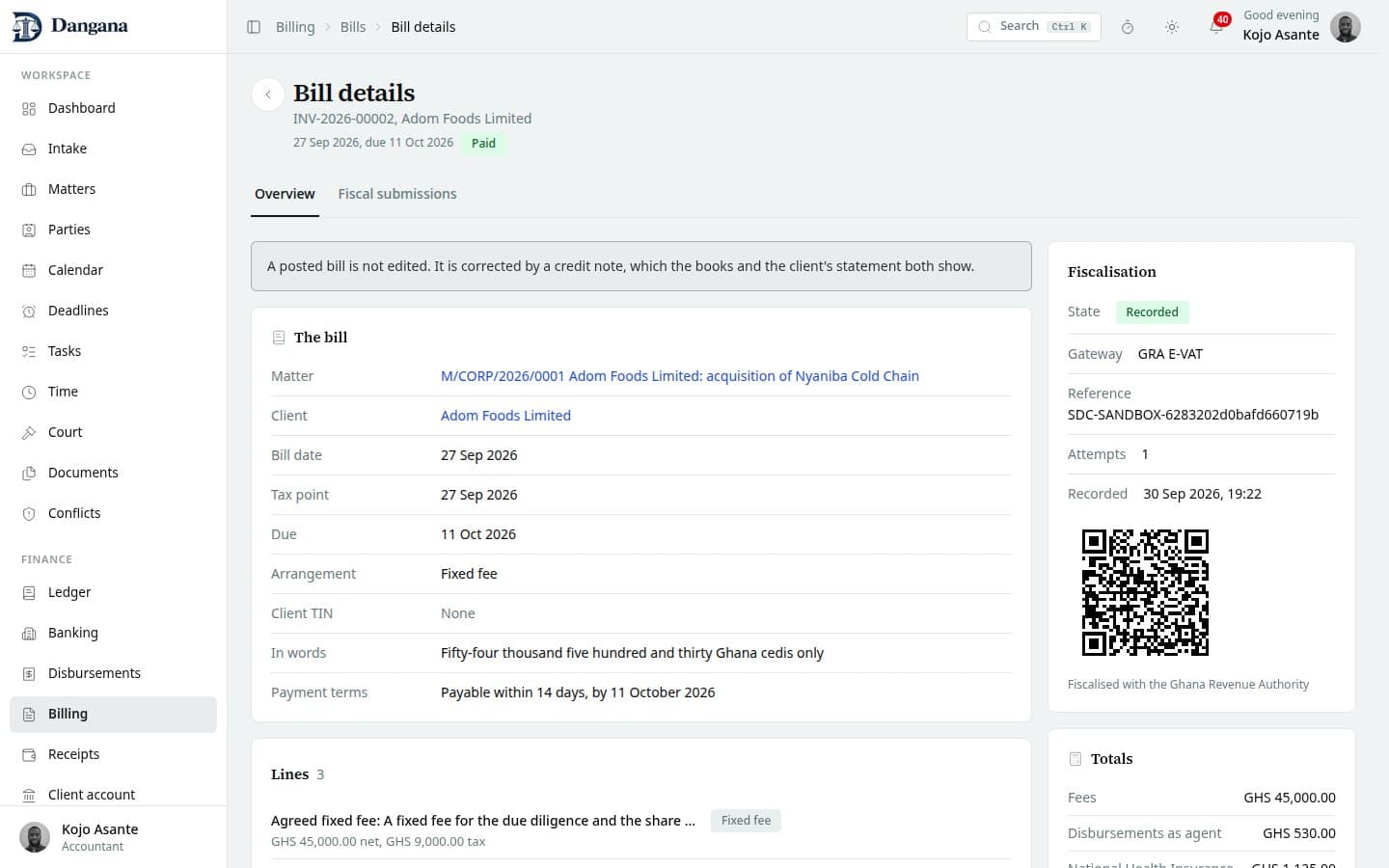Open the Calendar page
Viewport: 1389px width, 868px height.
pos(114,270)
